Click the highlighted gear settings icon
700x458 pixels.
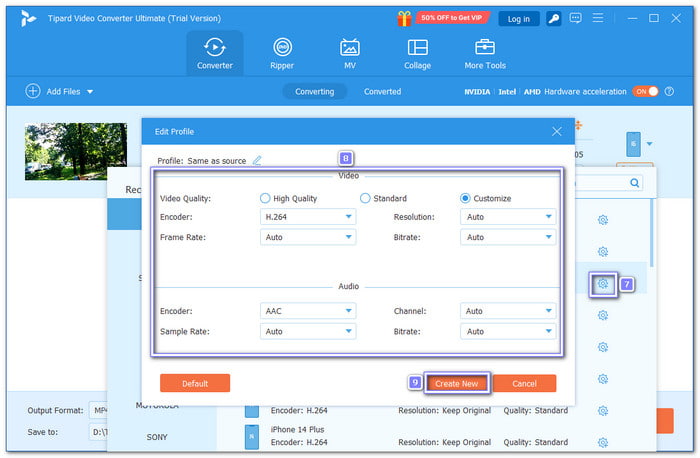pyautogui.click(x=603, y=284)
